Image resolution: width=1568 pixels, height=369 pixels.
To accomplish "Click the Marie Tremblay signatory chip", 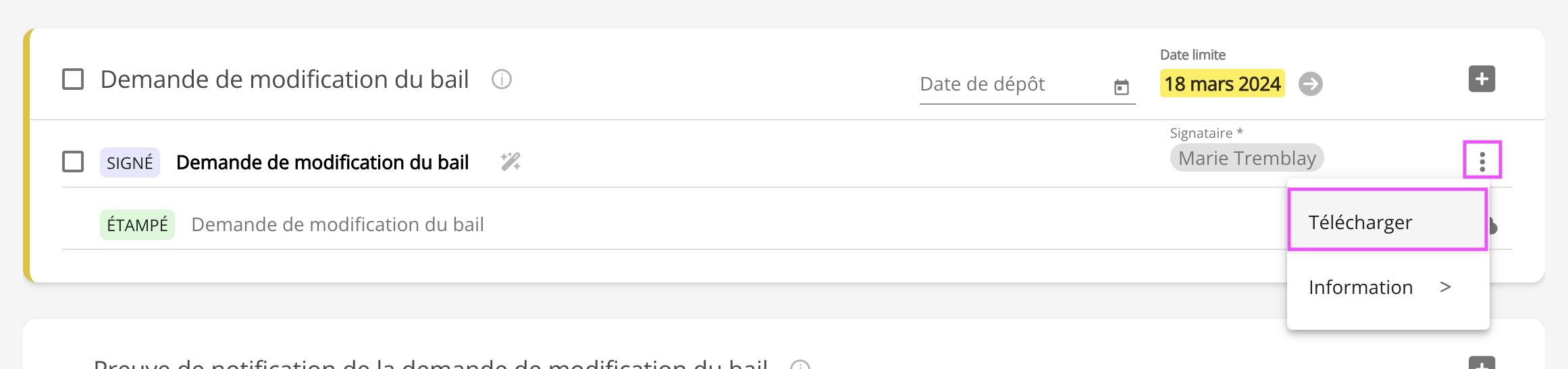I will click(x=1247, y=158).
